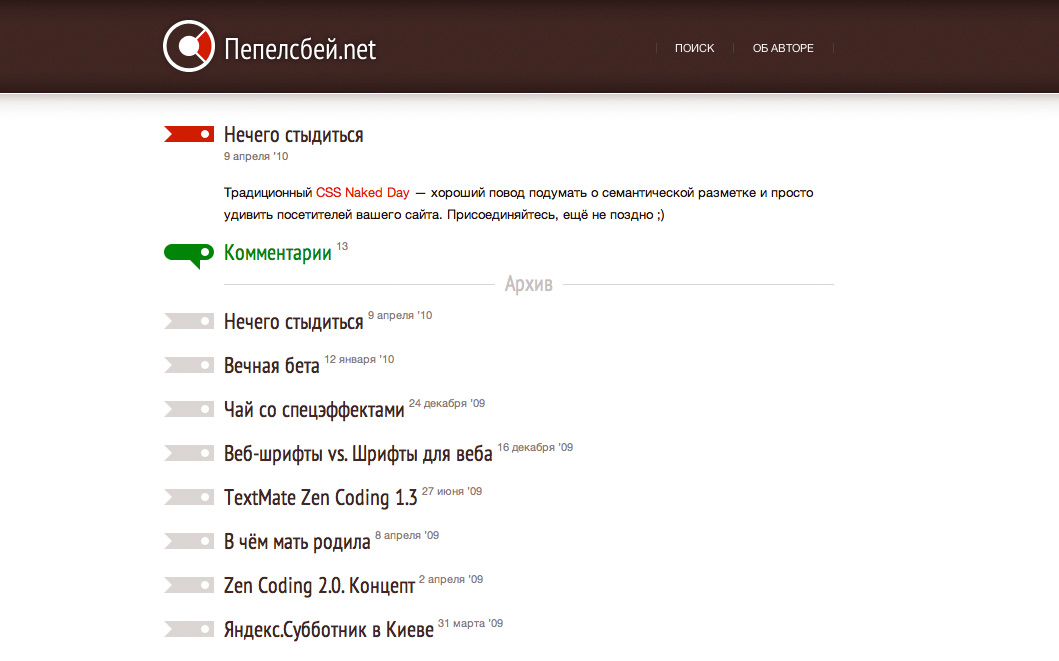Image resolution: width=1059 pixels, height=661 pixels.
Task: Open the main Нечего стыдиться post heading
Action: (293, 134)
